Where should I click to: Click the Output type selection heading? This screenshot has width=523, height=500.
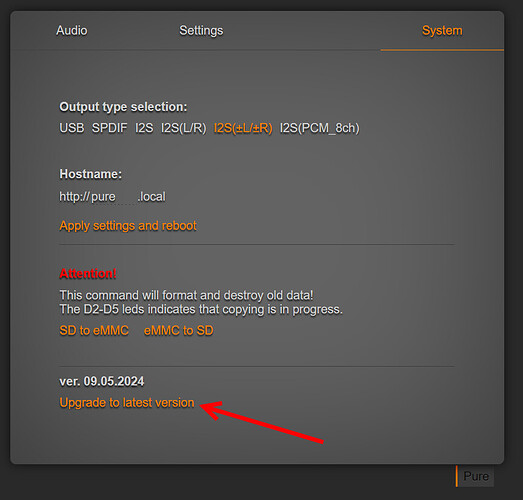tap(123, 107)
